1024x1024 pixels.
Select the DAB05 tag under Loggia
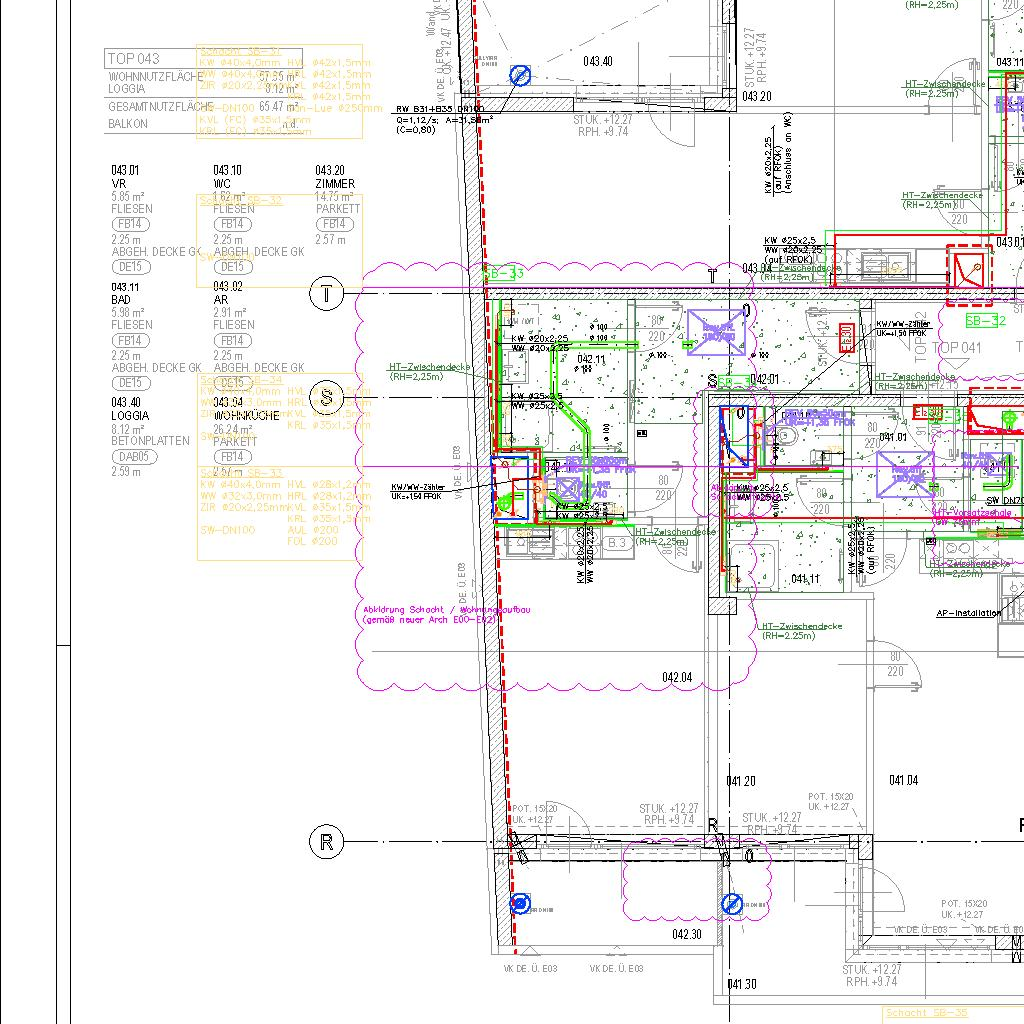coord(132,456)
